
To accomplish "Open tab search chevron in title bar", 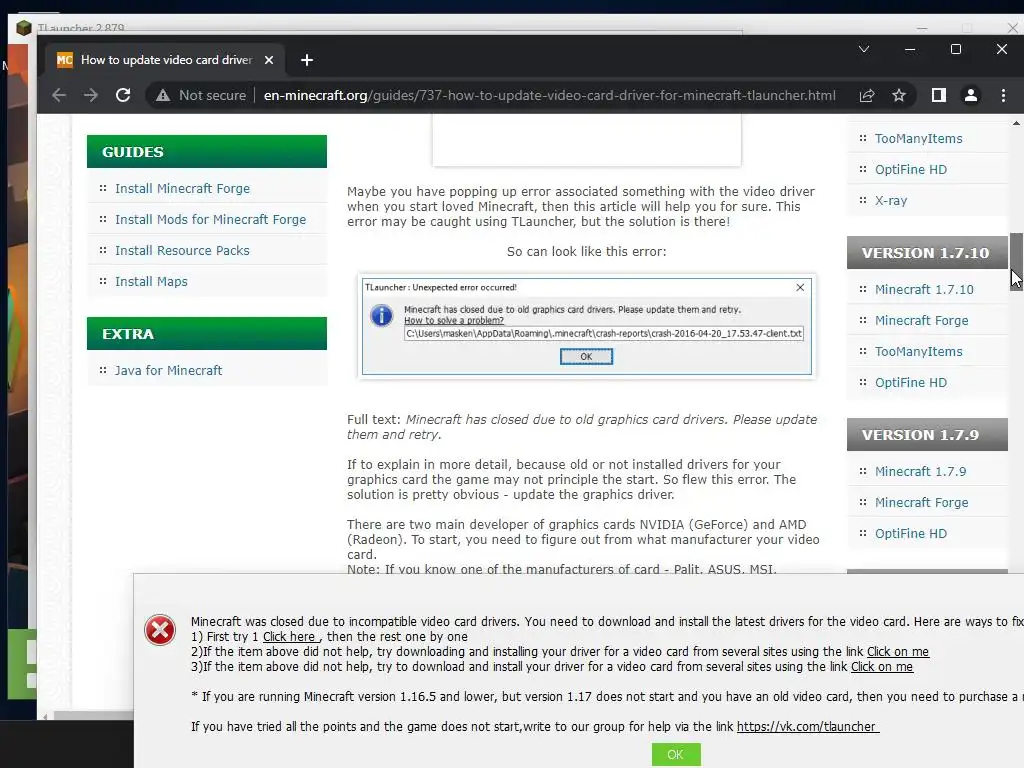I will coord(863,49).
